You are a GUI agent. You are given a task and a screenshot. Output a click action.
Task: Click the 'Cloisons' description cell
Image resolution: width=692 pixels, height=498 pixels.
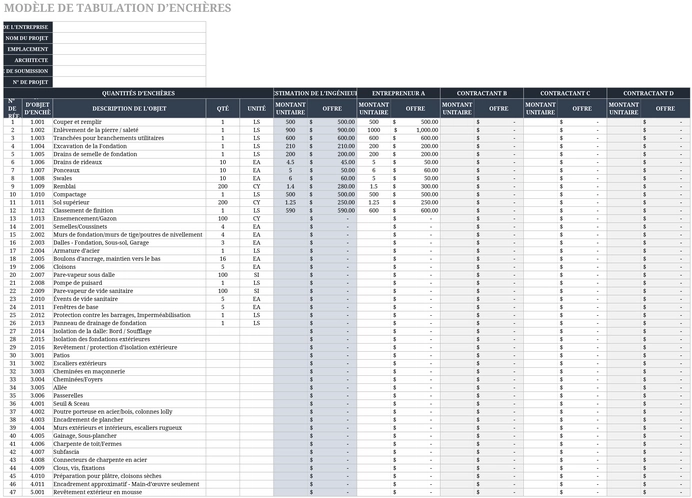click(129, 267)
